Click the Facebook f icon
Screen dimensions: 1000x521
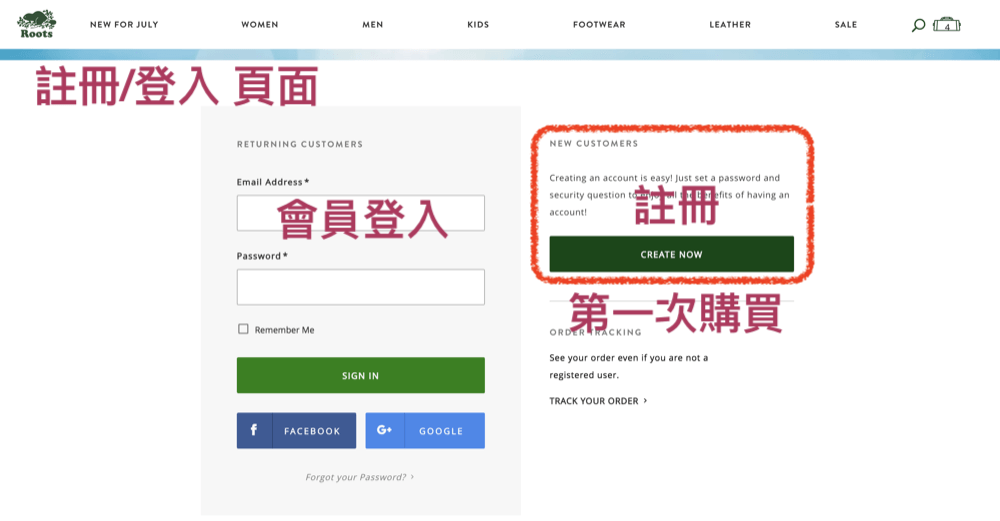point(254,430)
